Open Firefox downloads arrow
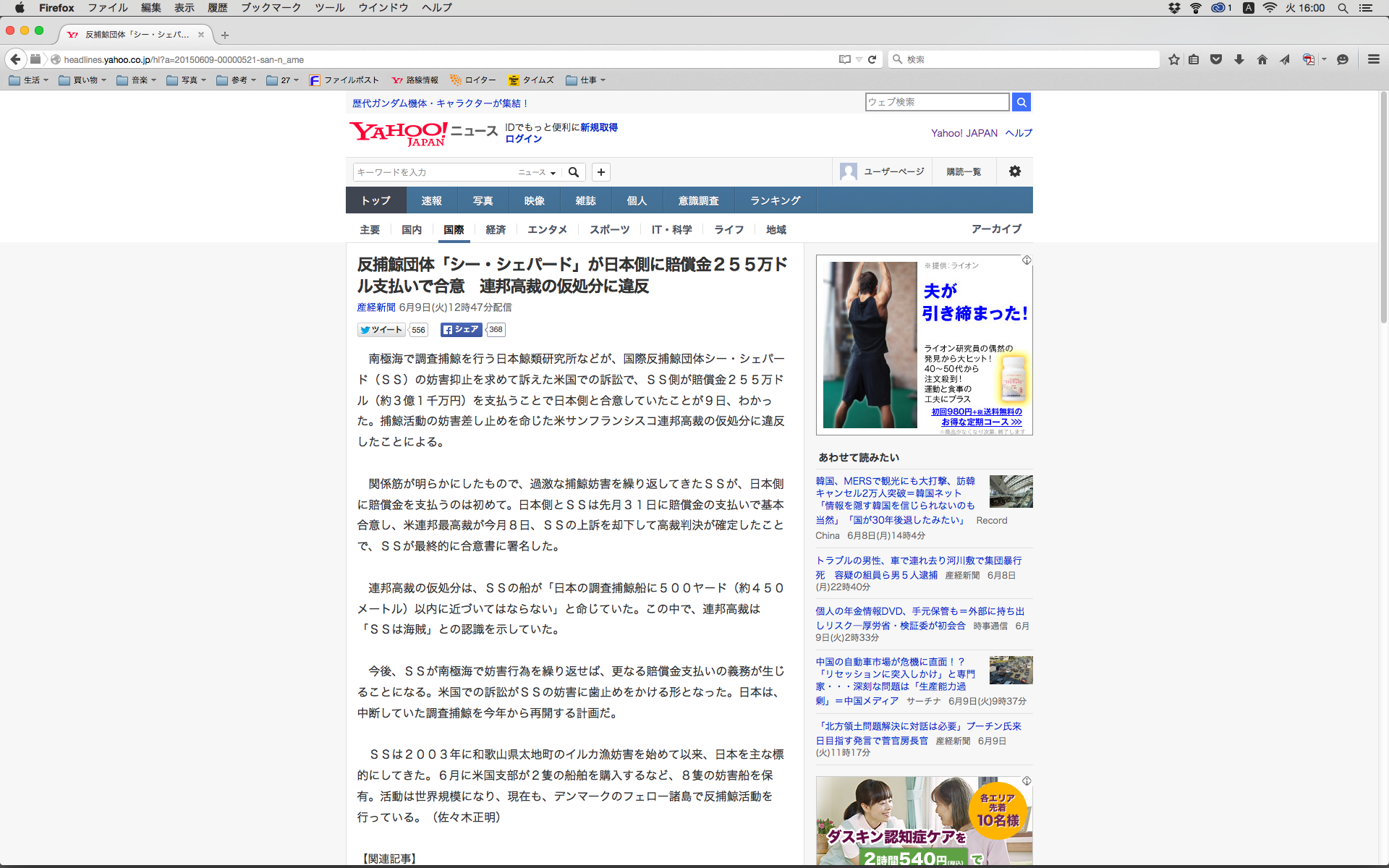The image size is (1389, 868). click(1239, 59)
